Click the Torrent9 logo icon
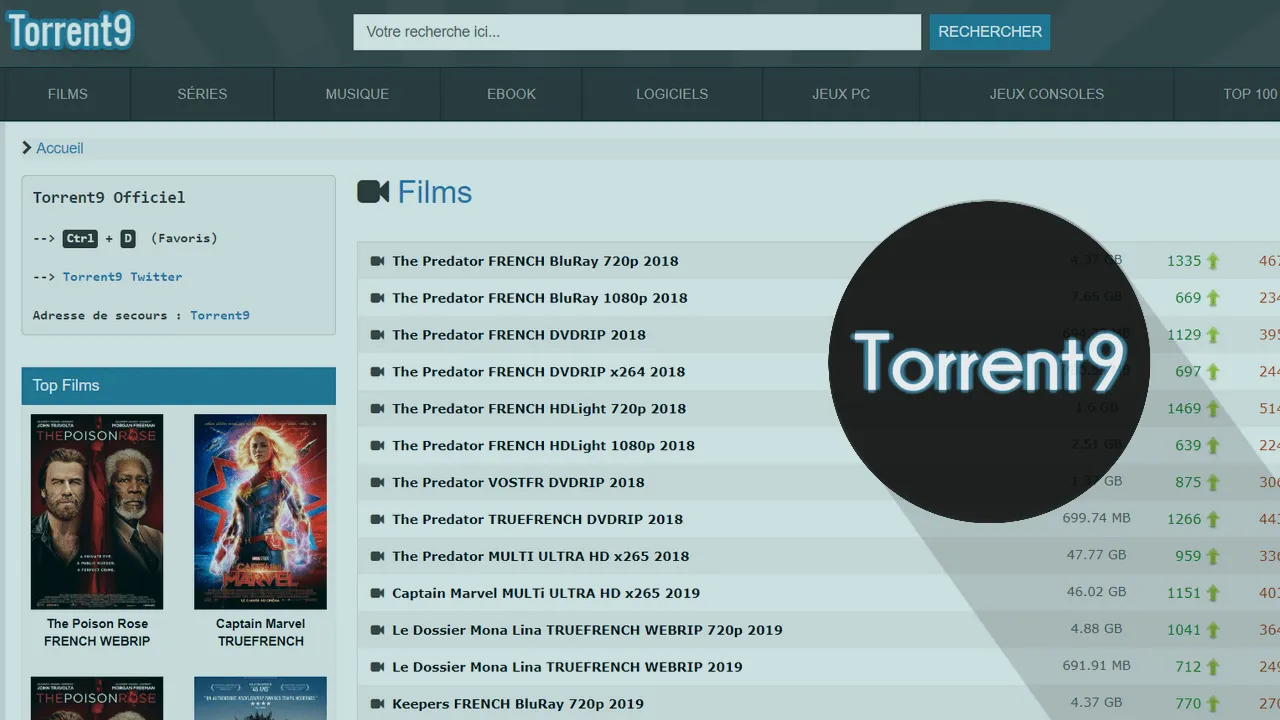 [68, 30]
